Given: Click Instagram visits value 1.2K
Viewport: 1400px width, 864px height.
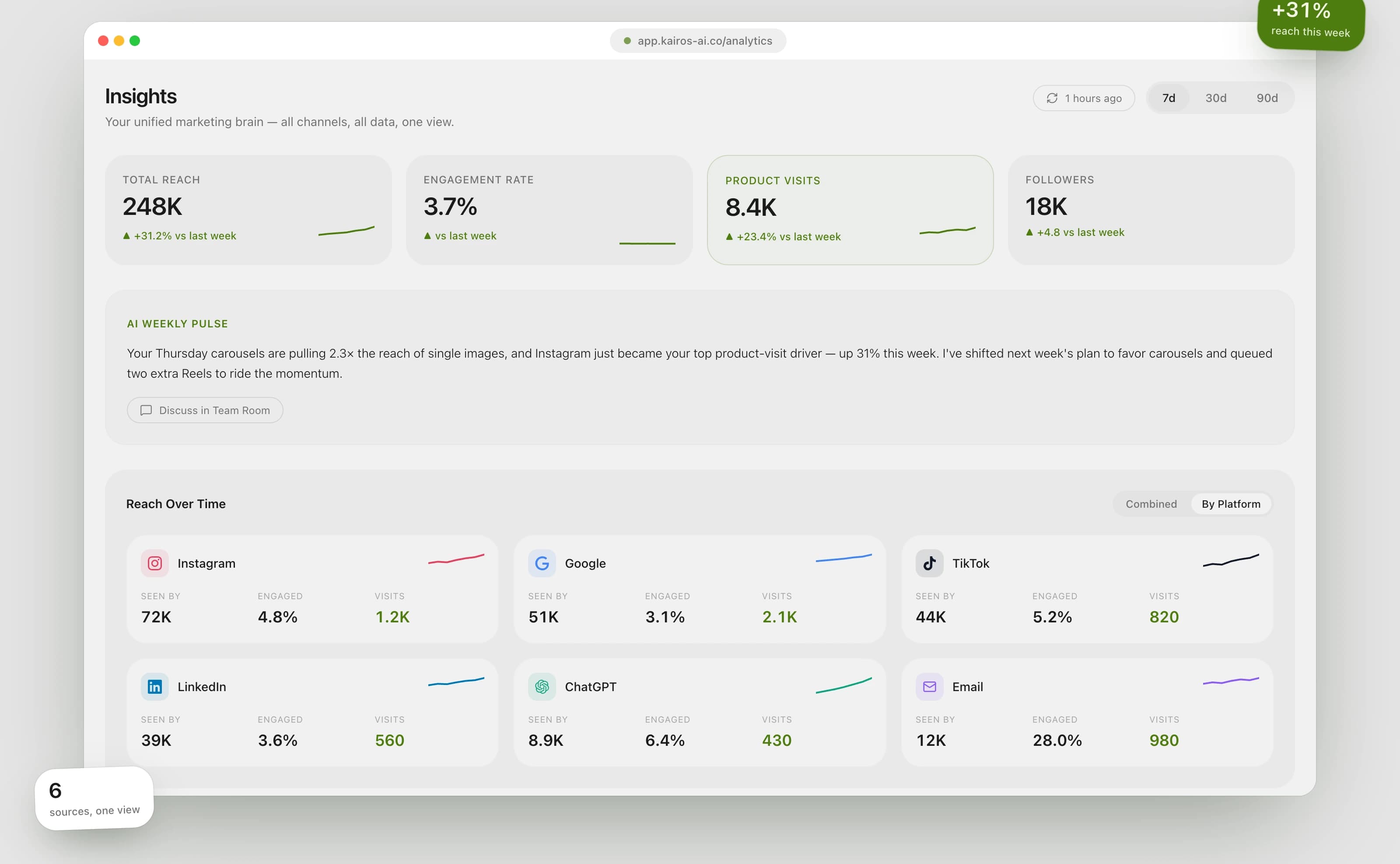Looking at the screenshot, I should 392,617.
